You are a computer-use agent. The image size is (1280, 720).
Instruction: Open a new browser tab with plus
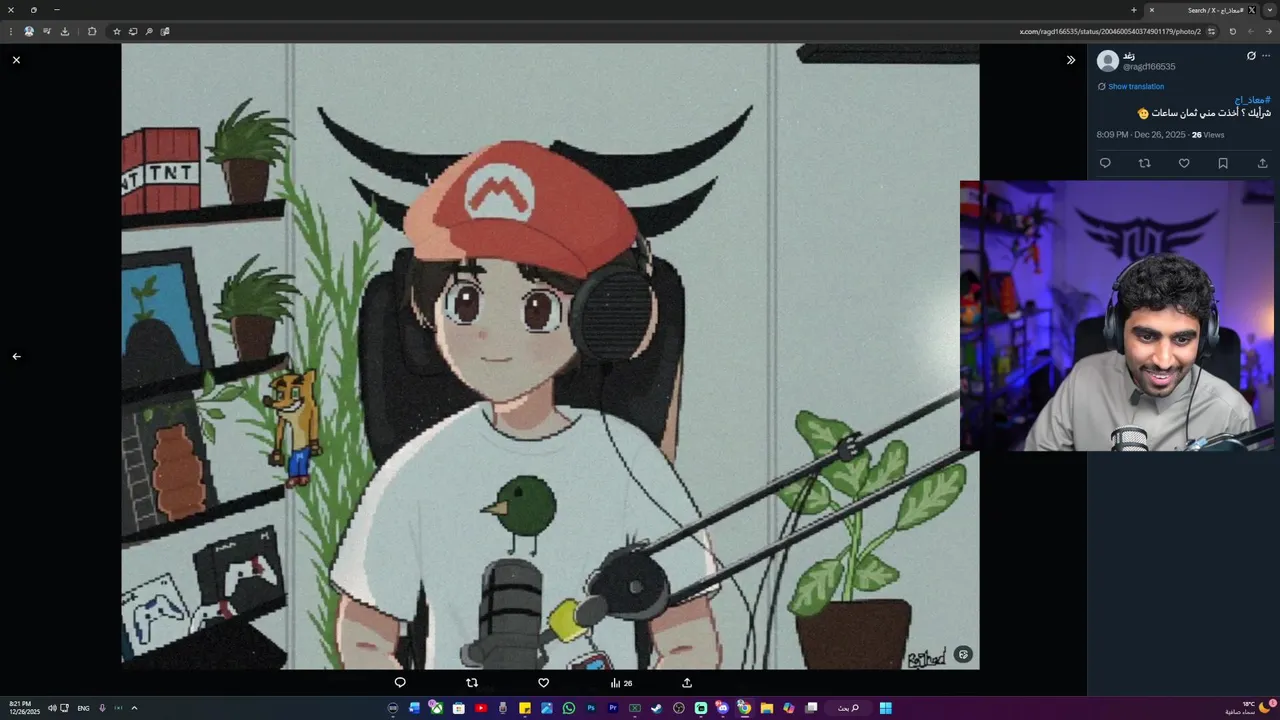[x=1134, y=10]
